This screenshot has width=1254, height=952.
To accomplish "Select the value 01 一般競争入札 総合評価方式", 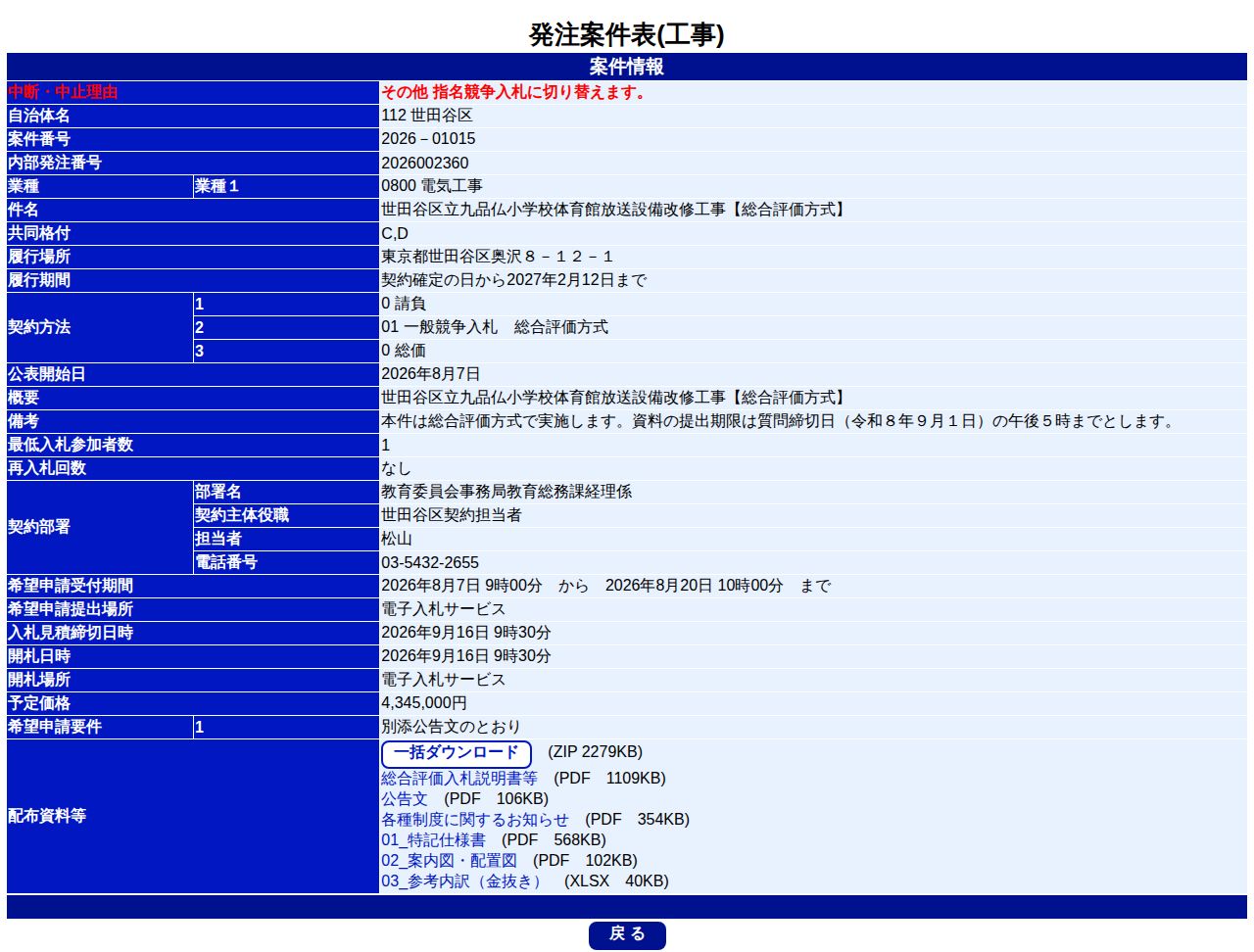I will [x=495, y=327].
